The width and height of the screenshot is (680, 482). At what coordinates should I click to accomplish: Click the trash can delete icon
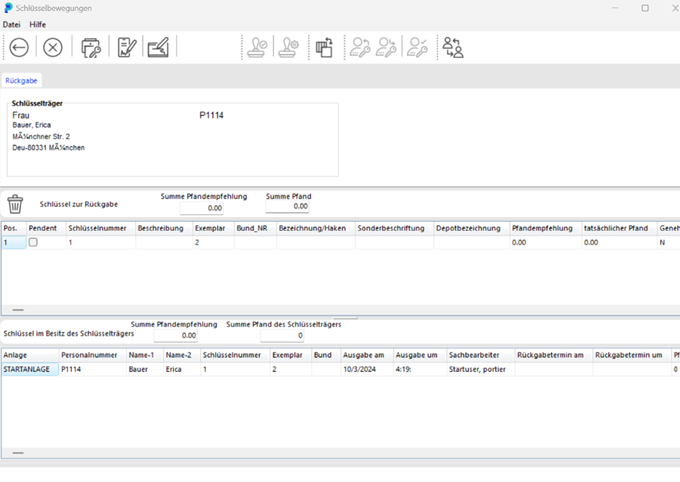coord(15,204)
